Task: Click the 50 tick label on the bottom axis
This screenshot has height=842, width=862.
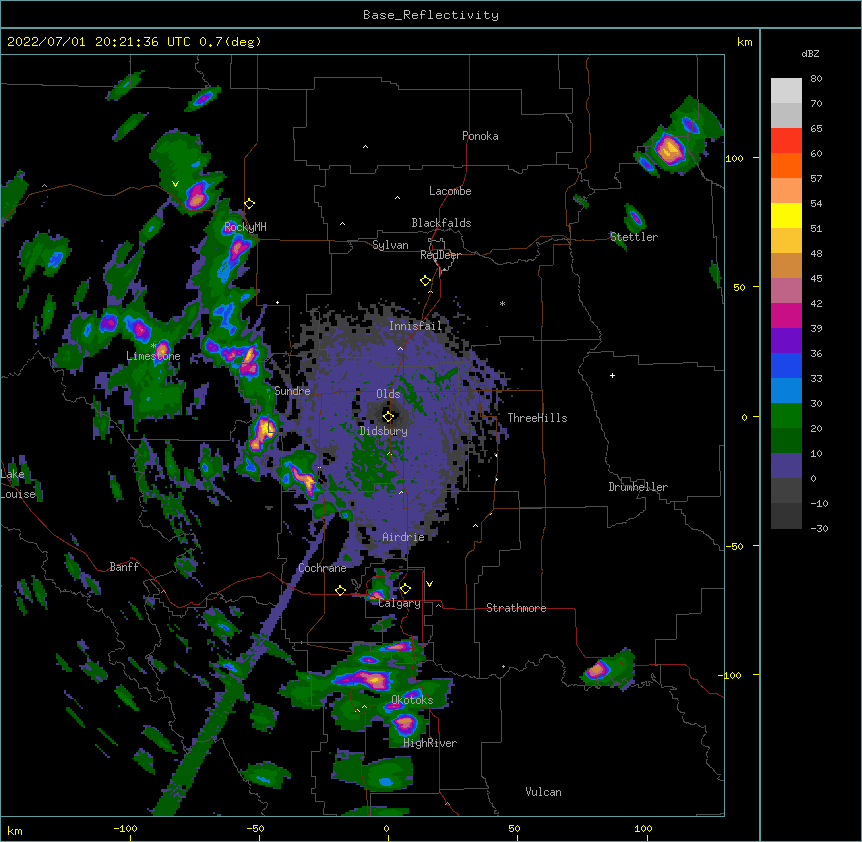Action: coord(514,828)
